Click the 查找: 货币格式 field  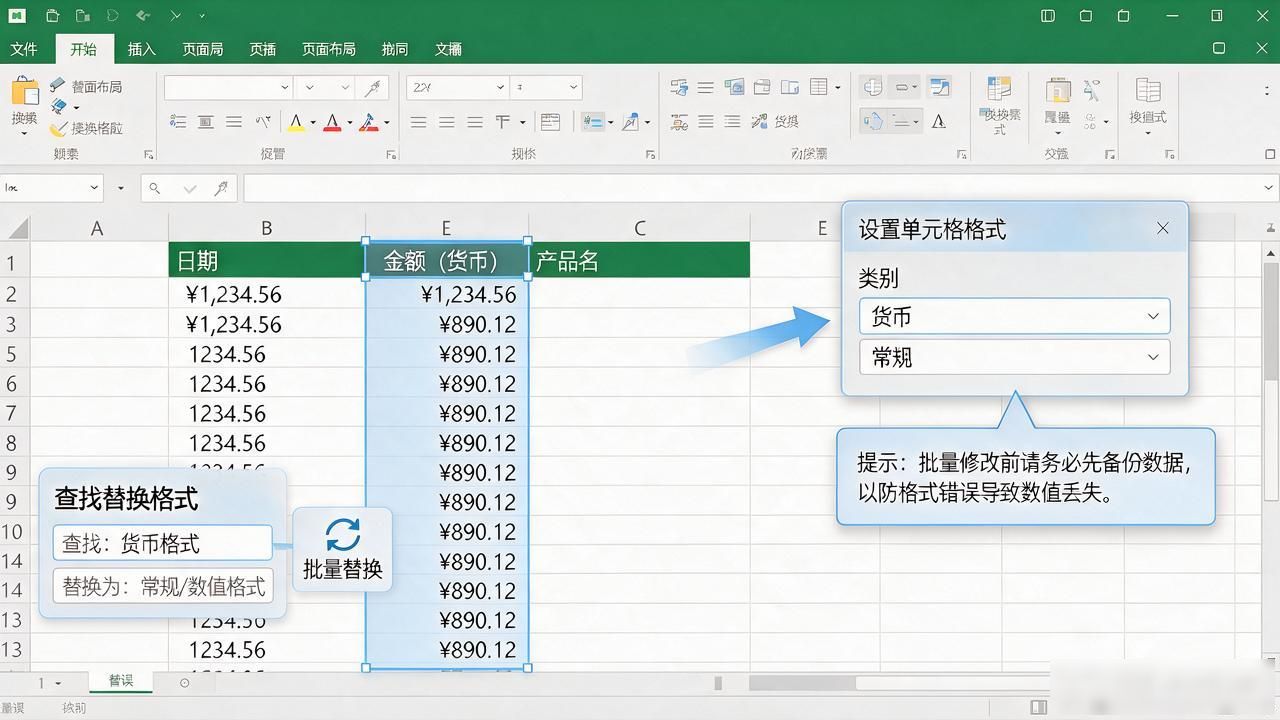coord(162,543)
